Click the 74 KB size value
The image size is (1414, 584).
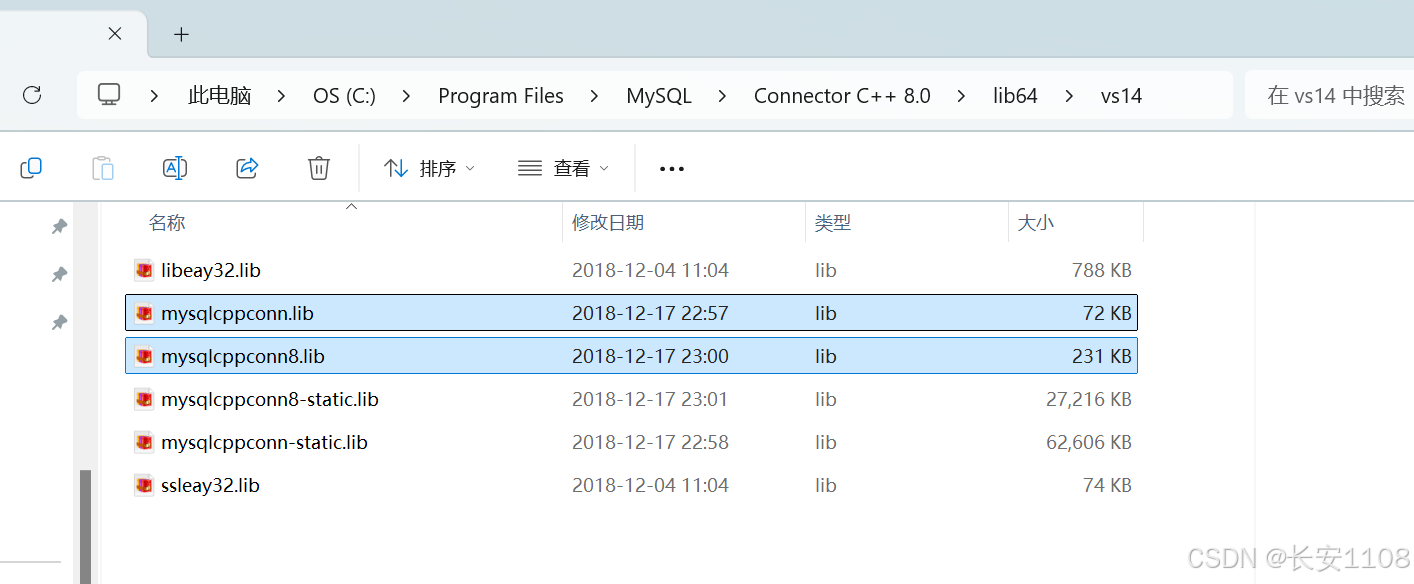click(x=1107, y=485)
